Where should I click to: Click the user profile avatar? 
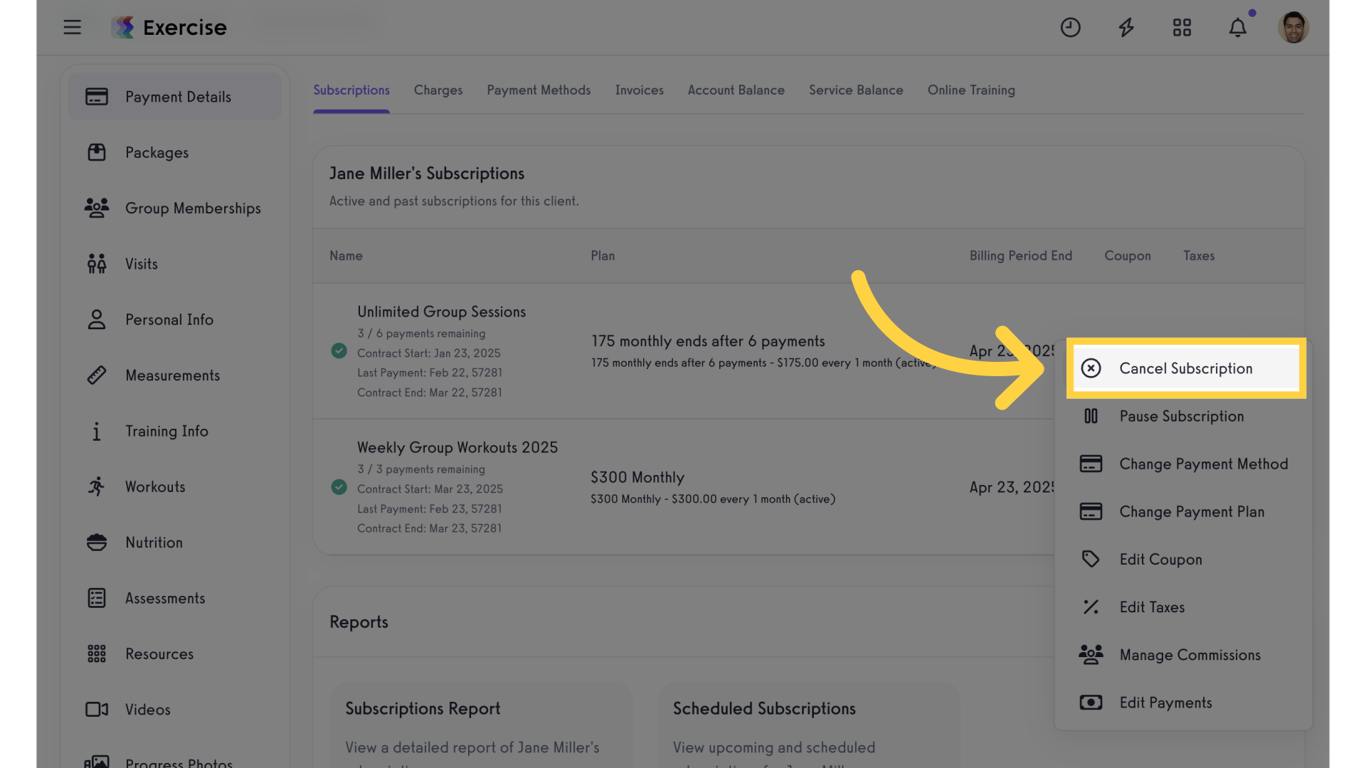pyautogui.click(x=1293, y=27)
